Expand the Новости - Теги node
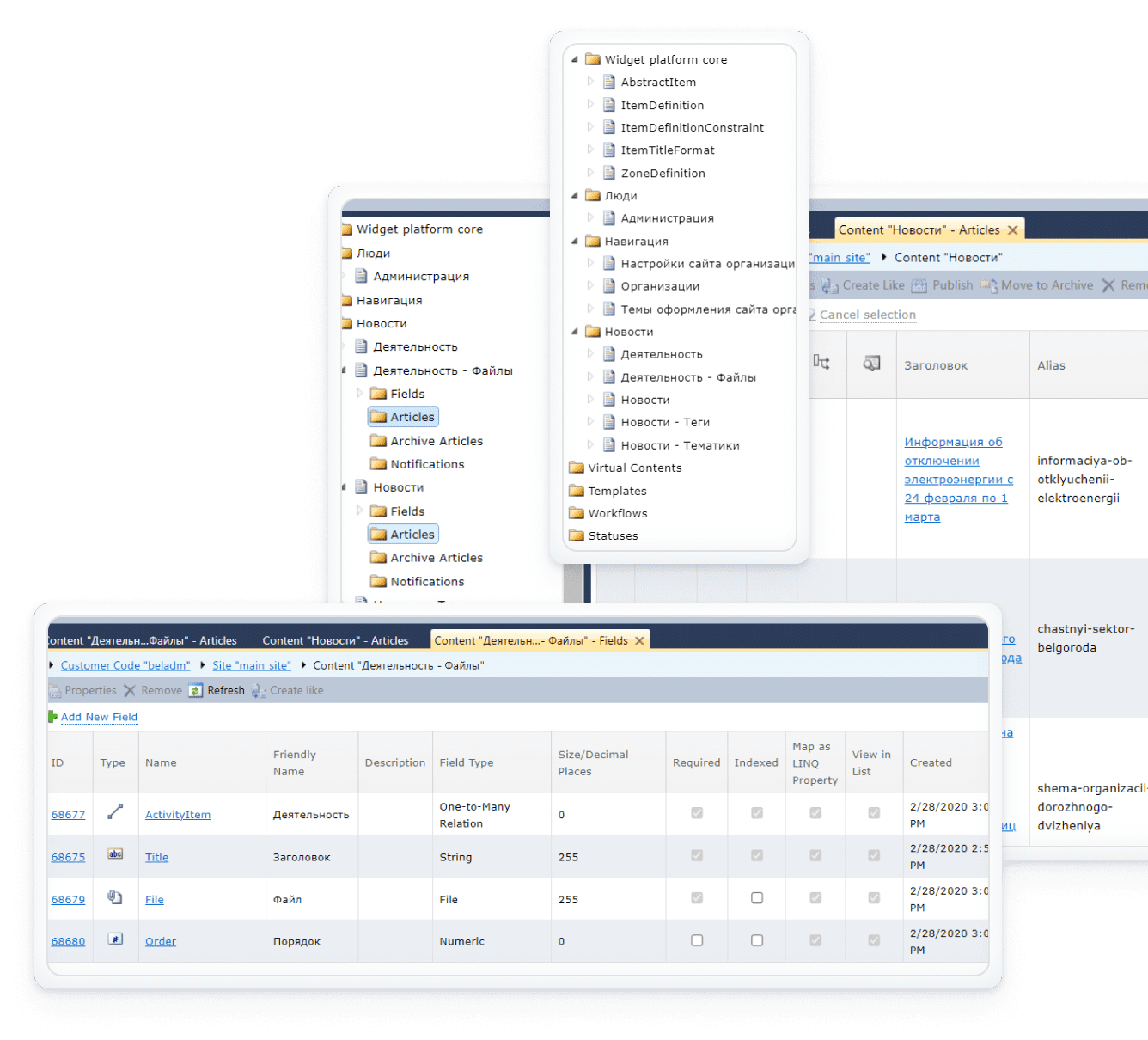This screenshot has width=1148, height=1040. click(x=590, y=422)
